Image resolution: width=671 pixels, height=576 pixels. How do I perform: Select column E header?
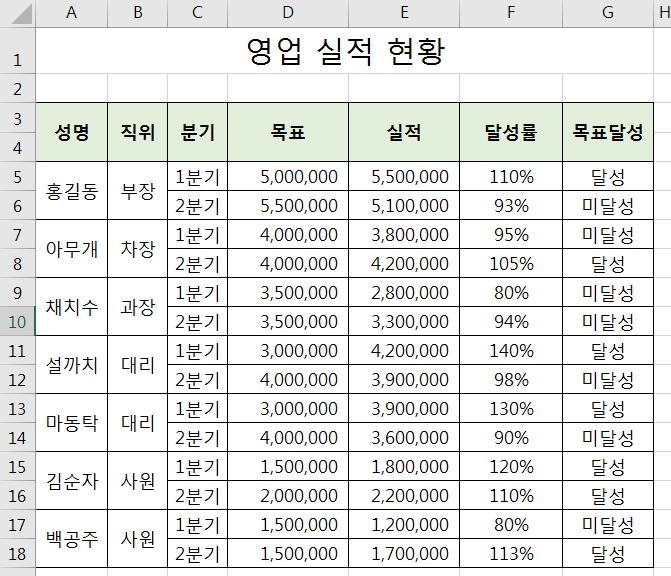[404, 13]
